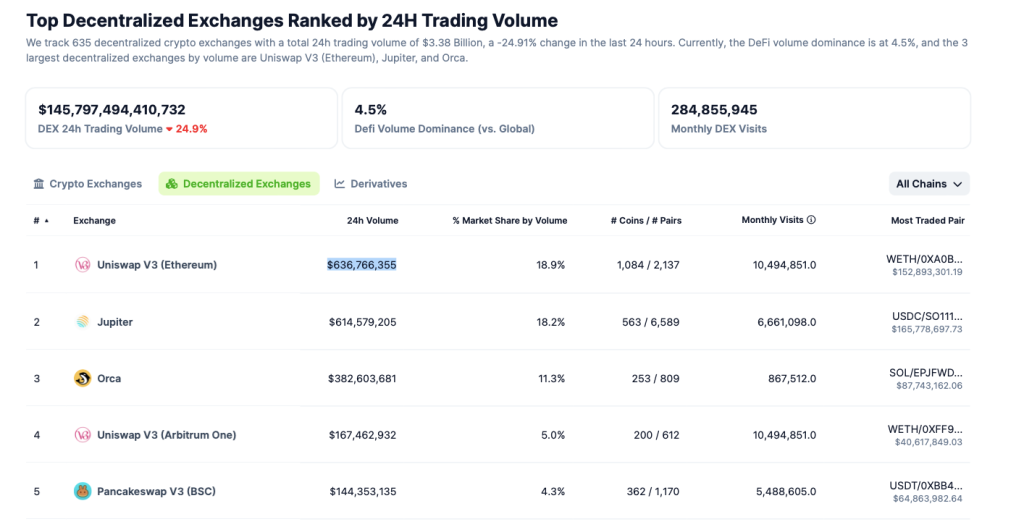Click the $165,778,697.73 pair volume value
The width and height of the screenshot is (1024, 527).
(x=927, y=329)
